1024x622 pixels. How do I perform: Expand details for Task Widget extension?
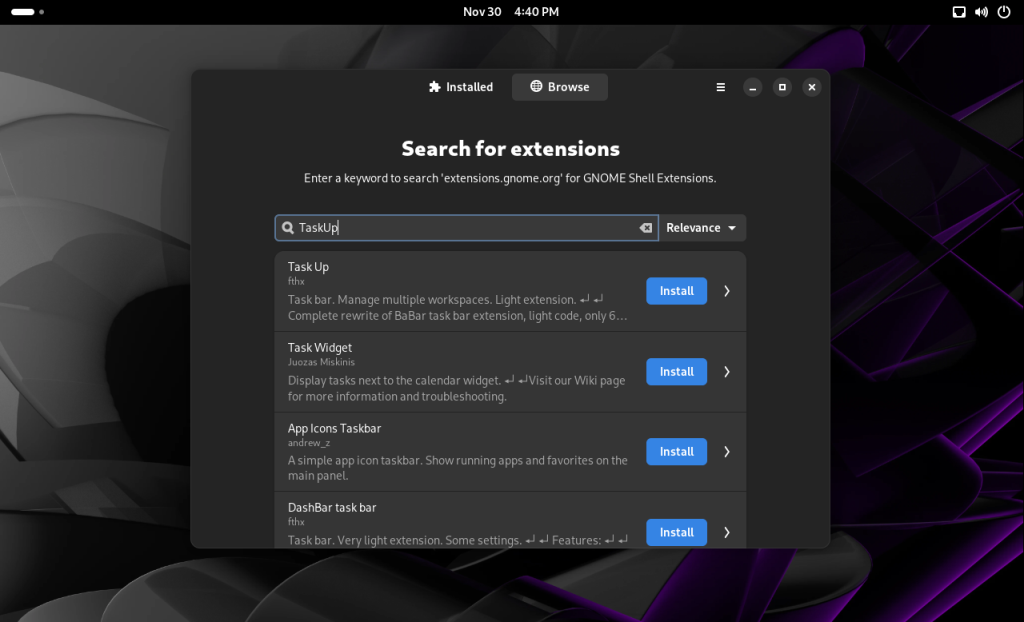(727, 372)
